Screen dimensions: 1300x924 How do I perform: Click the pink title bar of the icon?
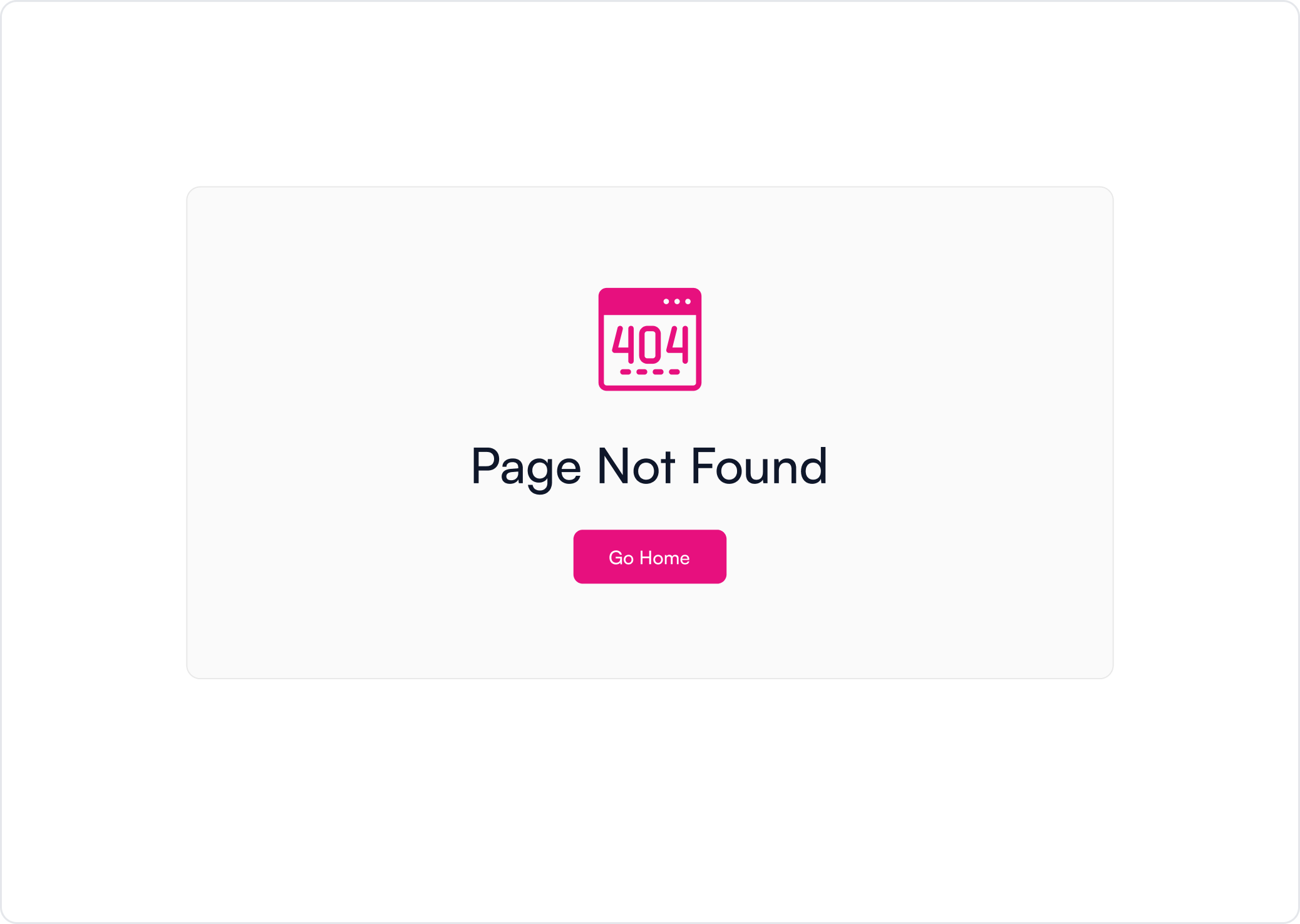[650, 301]
